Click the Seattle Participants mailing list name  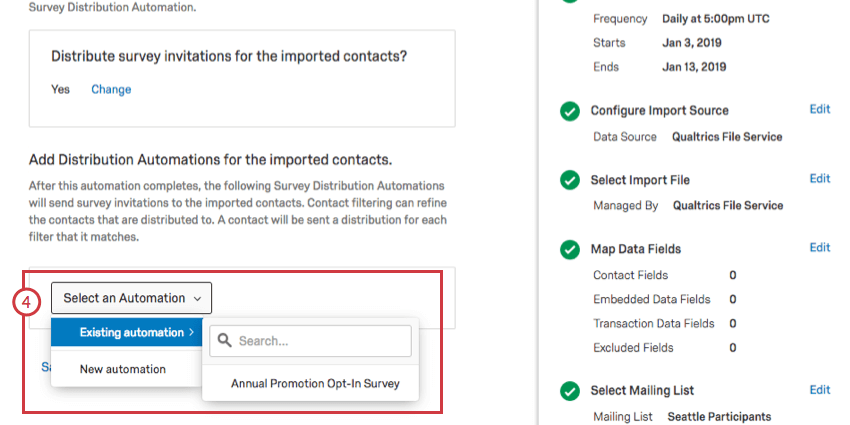coord(719,416)
